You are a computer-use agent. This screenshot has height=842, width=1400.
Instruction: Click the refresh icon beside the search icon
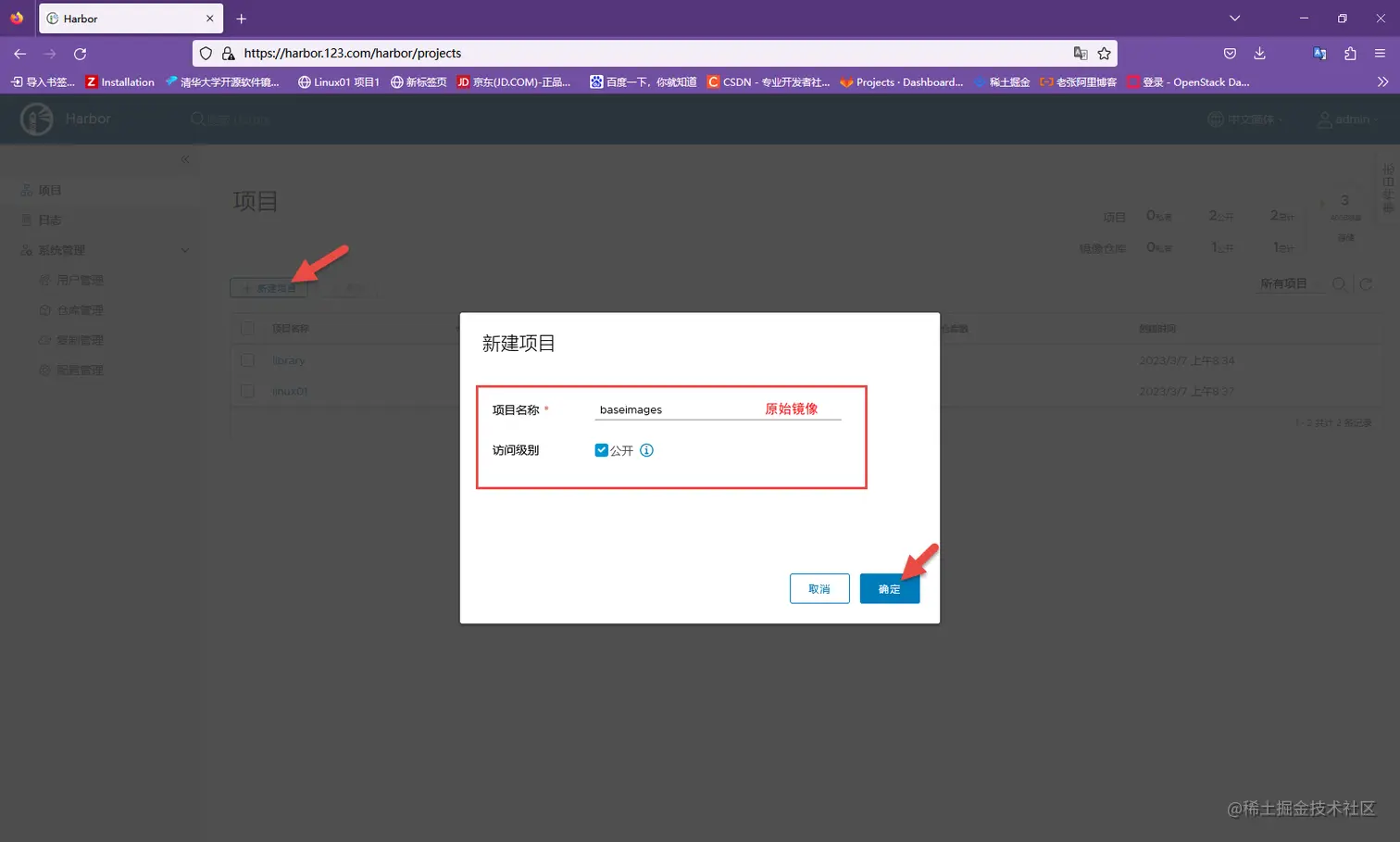point(1366,284)
